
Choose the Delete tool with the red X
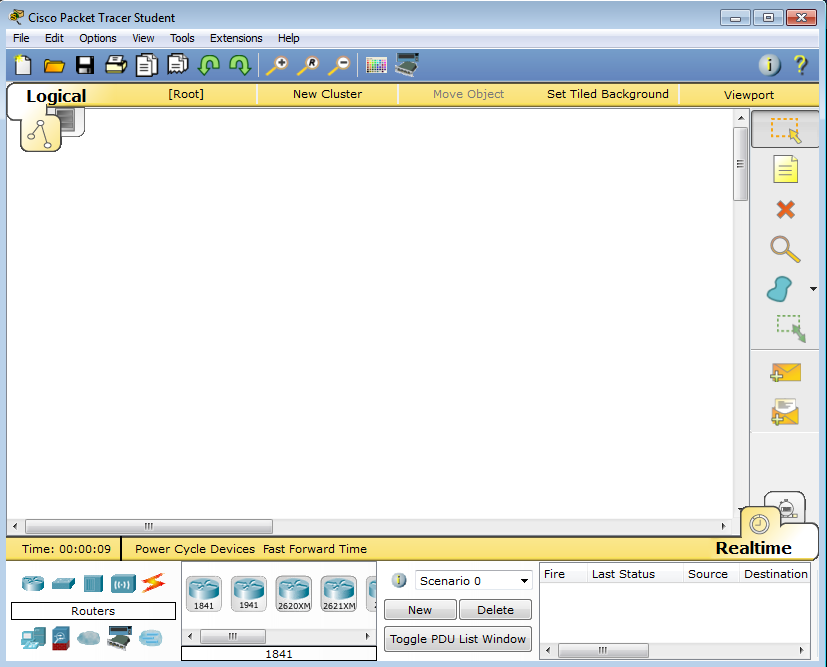[785, 209]
